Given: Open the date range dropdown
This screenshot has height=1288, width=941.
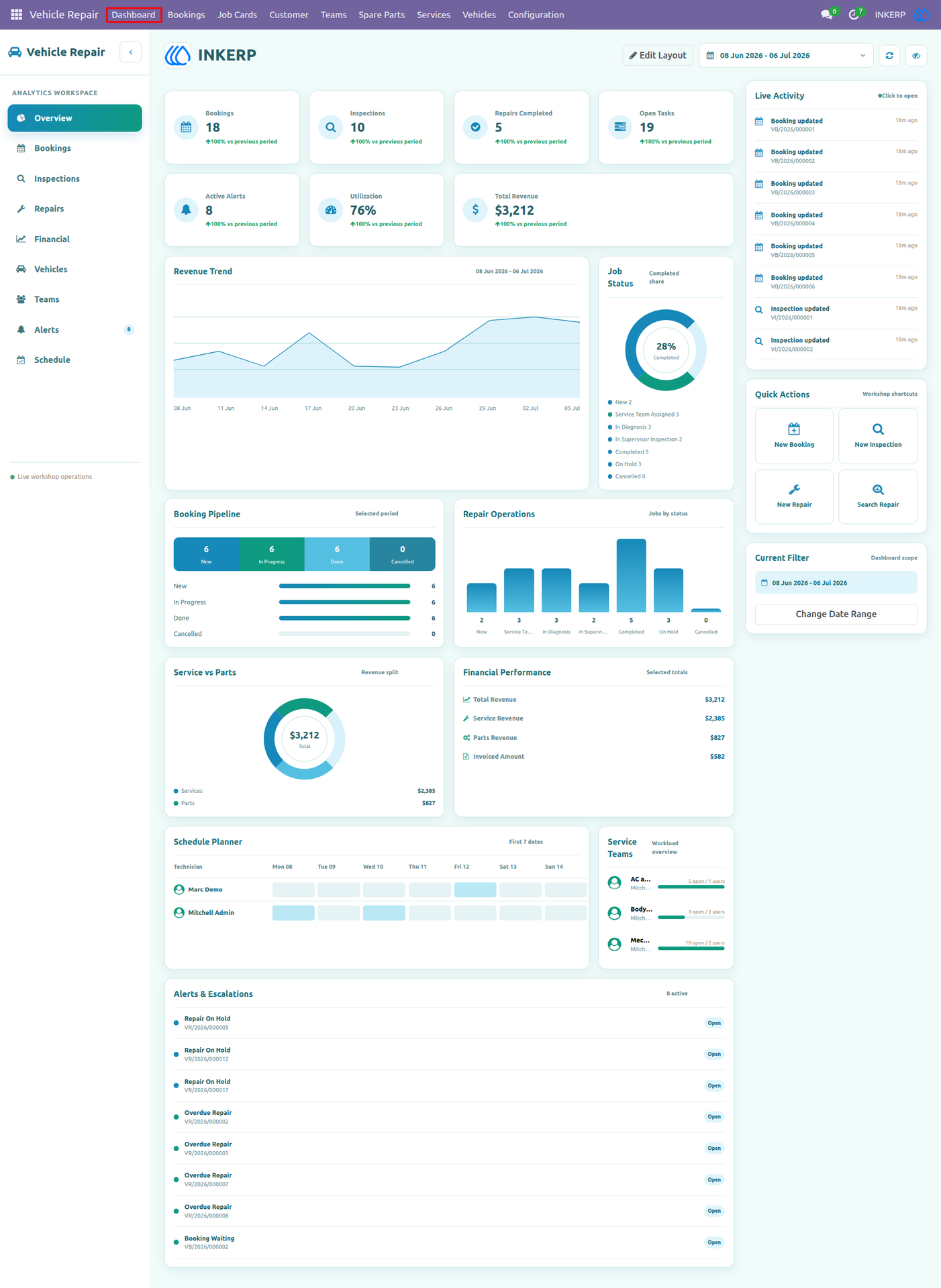Looking at the screenshot, I should tap(786, 56).
